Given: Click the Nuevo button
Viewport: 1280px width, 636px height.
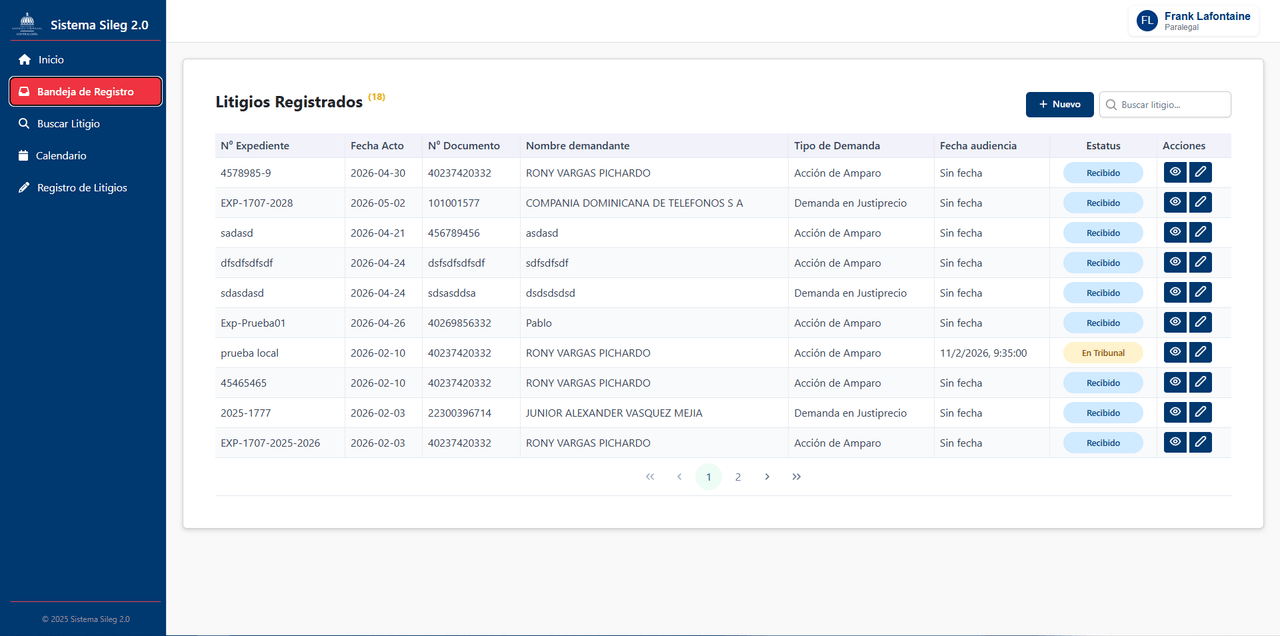Looking at the screenshot, I should 1059,104.
